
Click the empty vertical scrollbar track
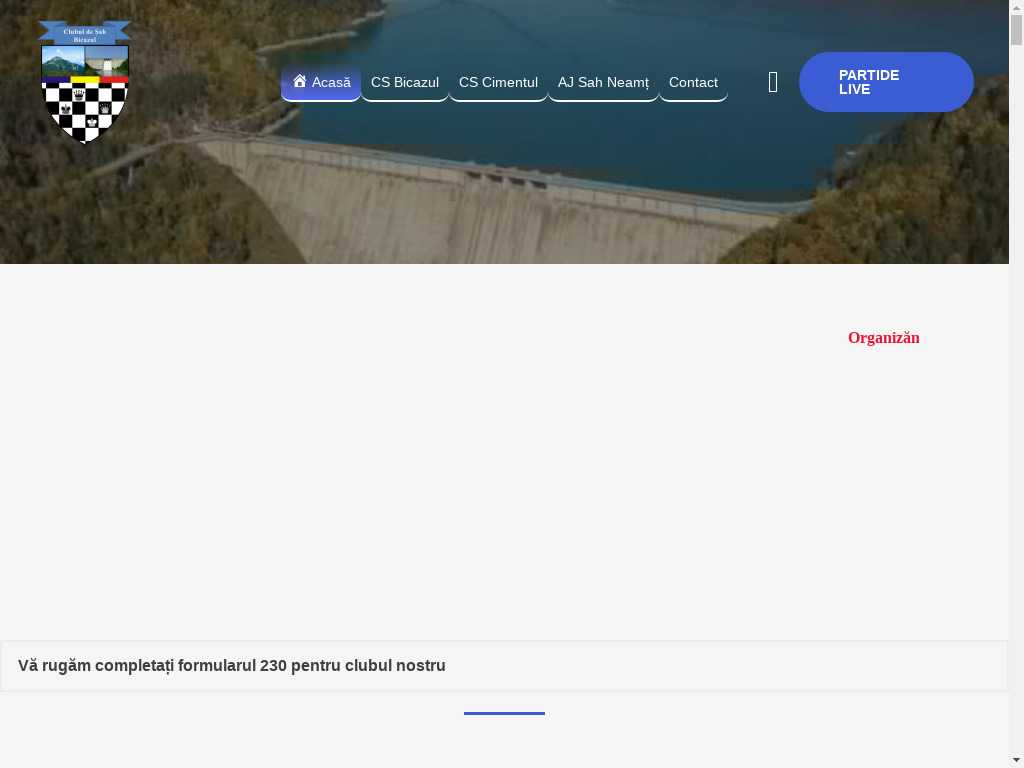click(x=1016, y=400)
